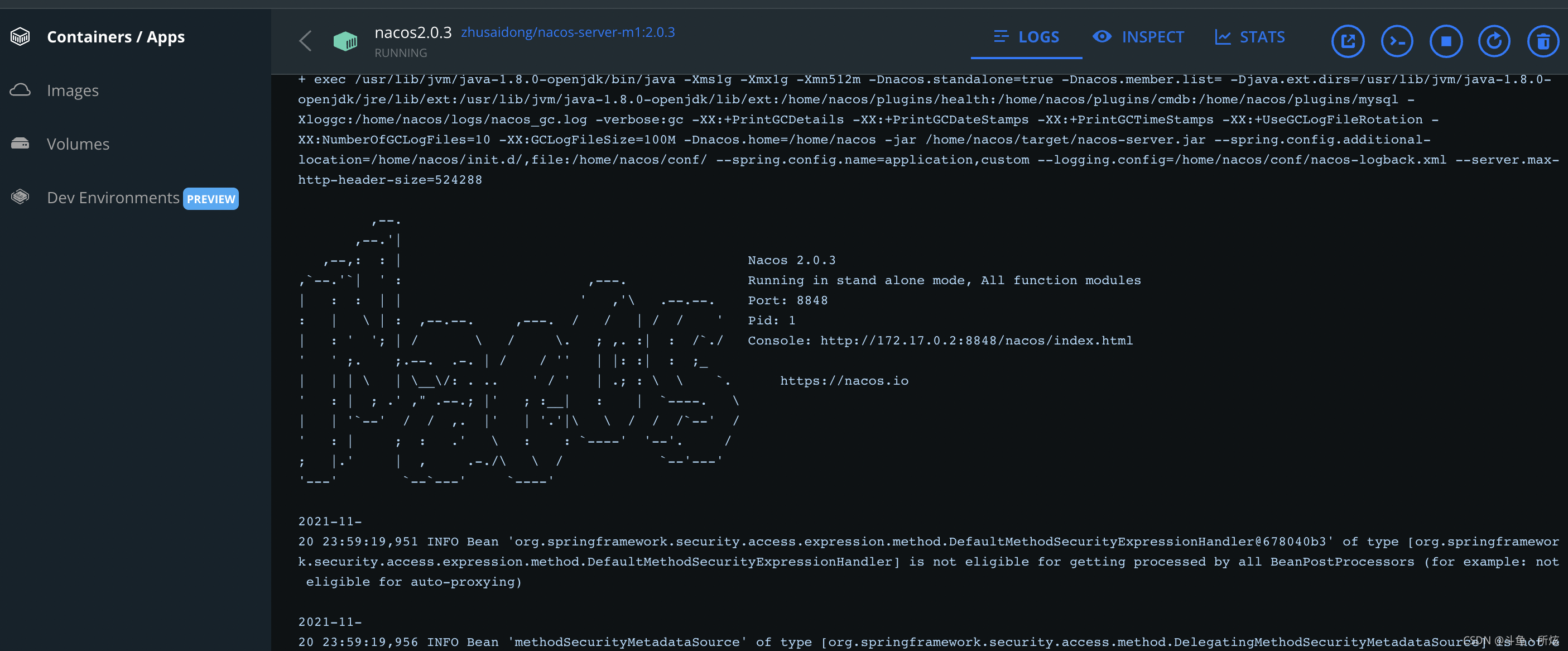Click the restart container icon

[1494, 38]
